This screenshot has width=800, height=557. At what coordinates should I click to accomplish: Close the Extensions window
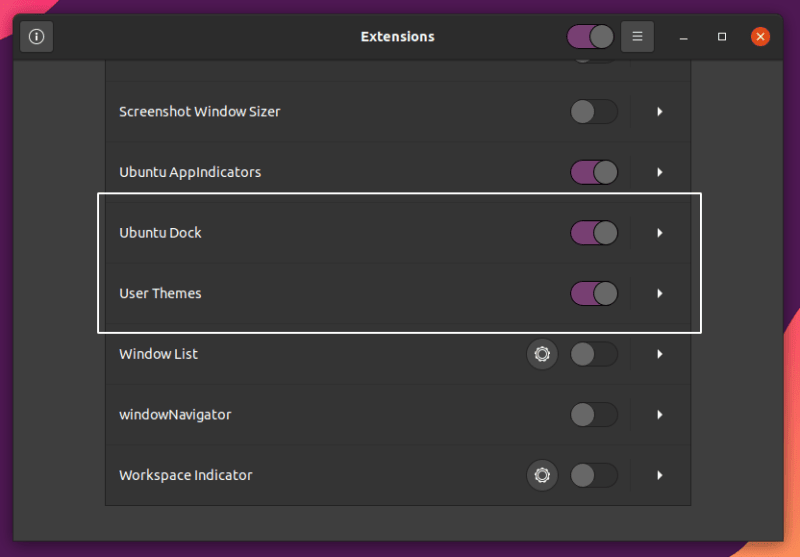(x=760, y=37)
